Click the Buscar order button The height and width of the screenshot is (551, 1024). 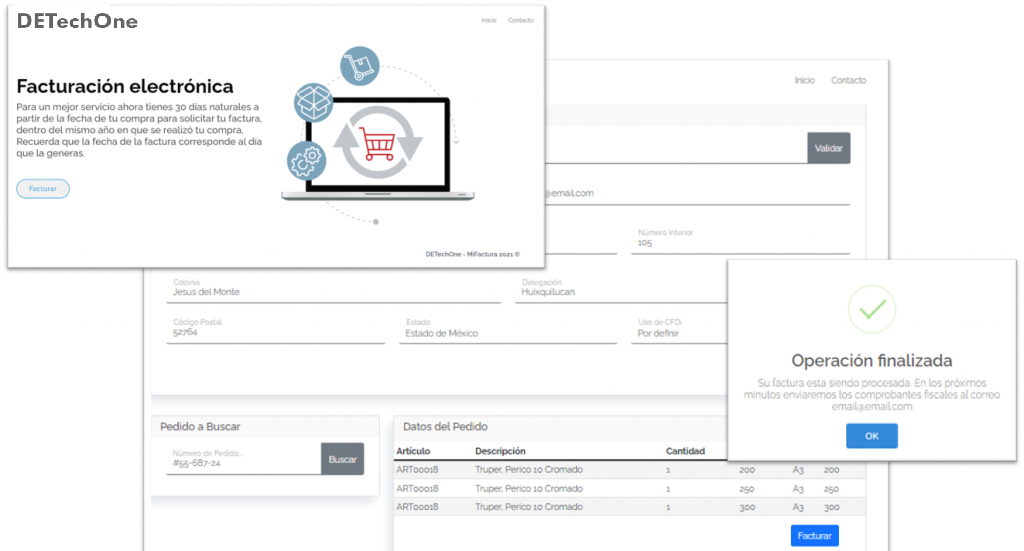pyautogui.click(x=342, y=459)
